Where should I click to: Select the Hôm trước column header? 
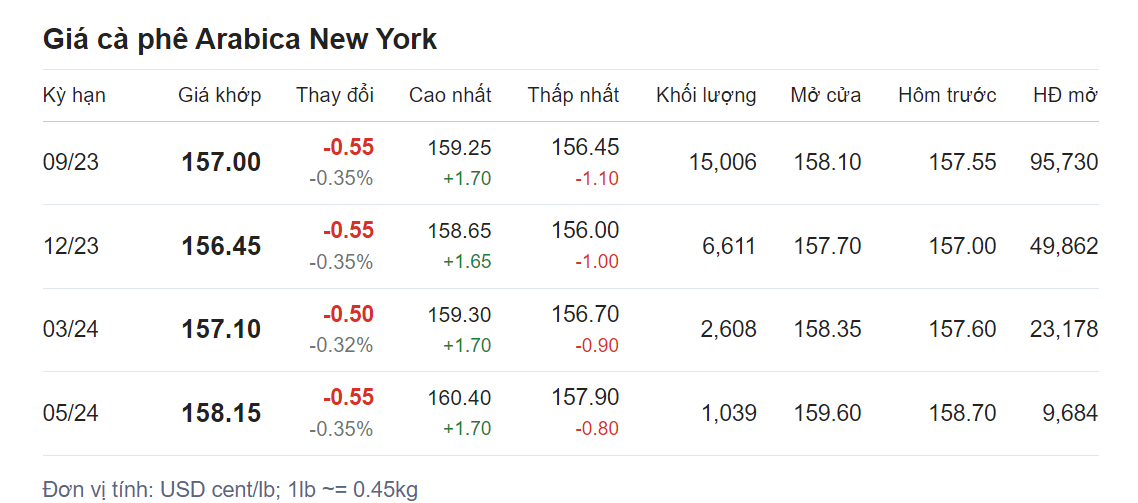pos(947,96)
